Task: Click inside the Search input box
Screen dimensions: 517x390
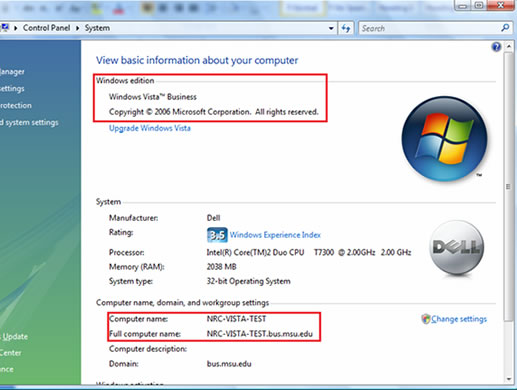Action: point(430,28)
